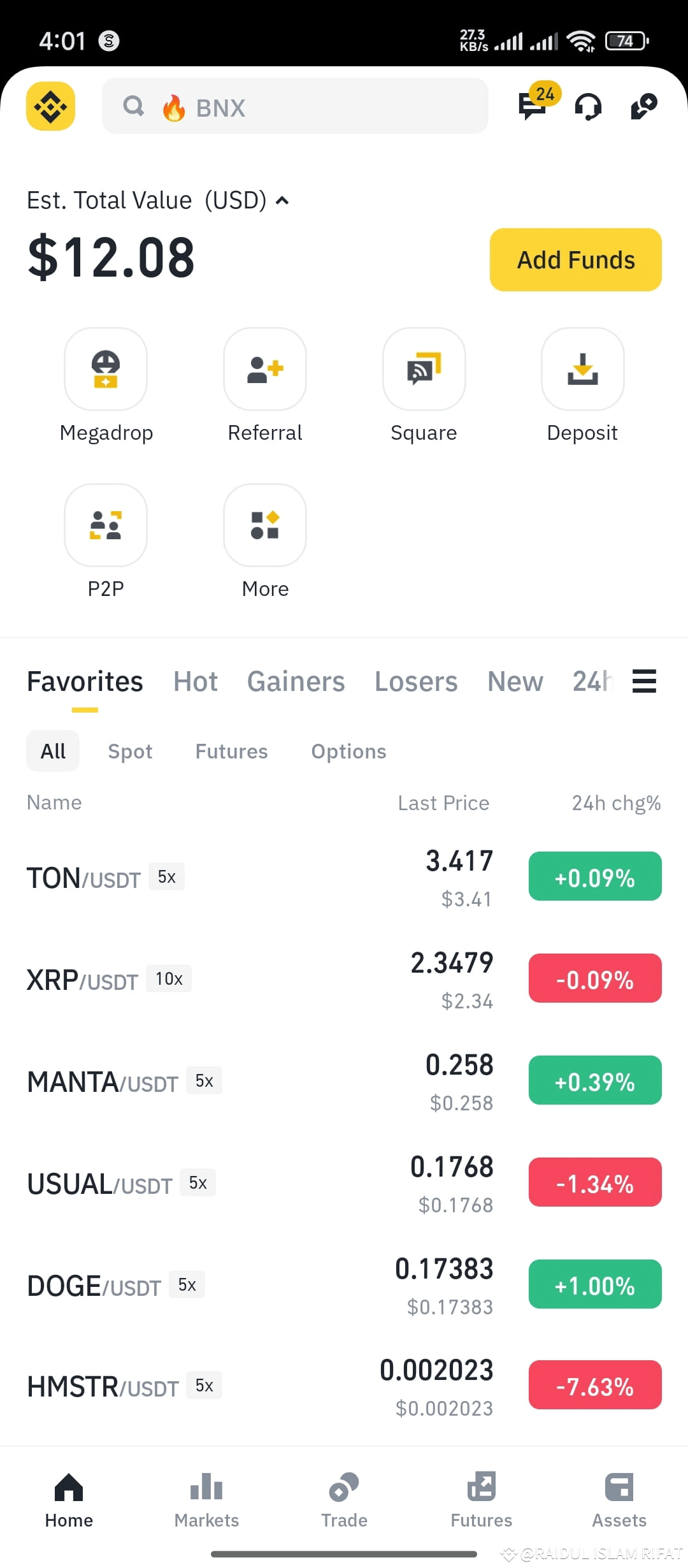
Task: Open the Referral shortcut icon
Action: point(265,369)
